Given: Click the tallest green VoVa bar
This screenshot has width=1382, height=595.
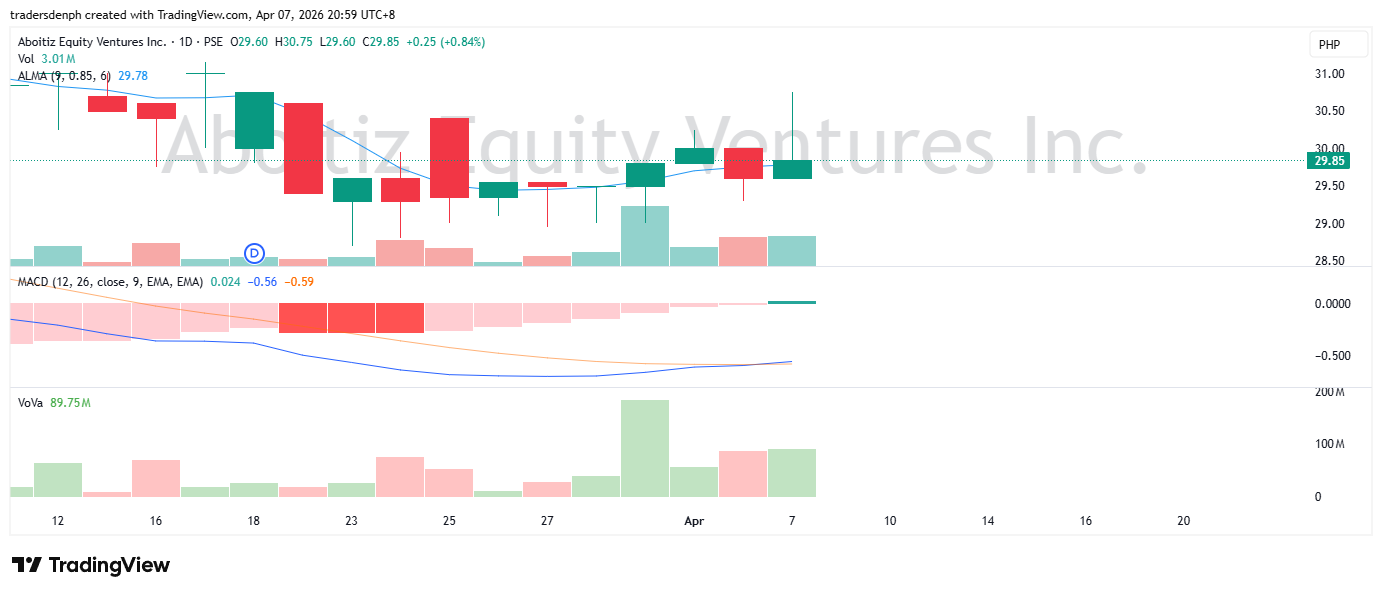Looking at the screenshot, I should click(x=645, y=448).
